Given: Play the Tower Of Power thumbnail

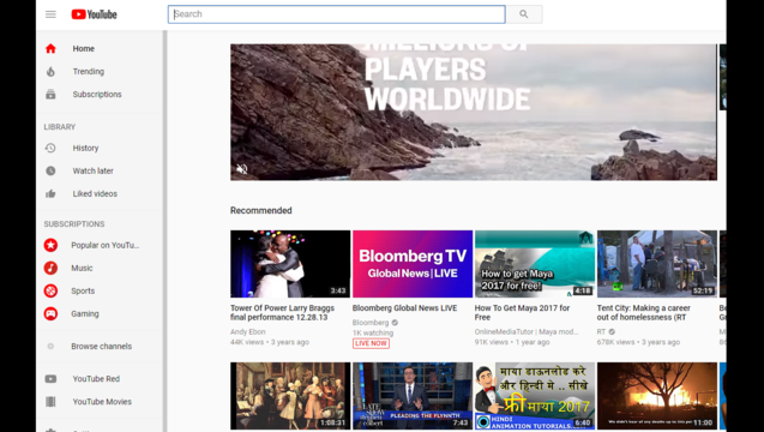Looking at the screenshot, I should [x=290, y=264].
